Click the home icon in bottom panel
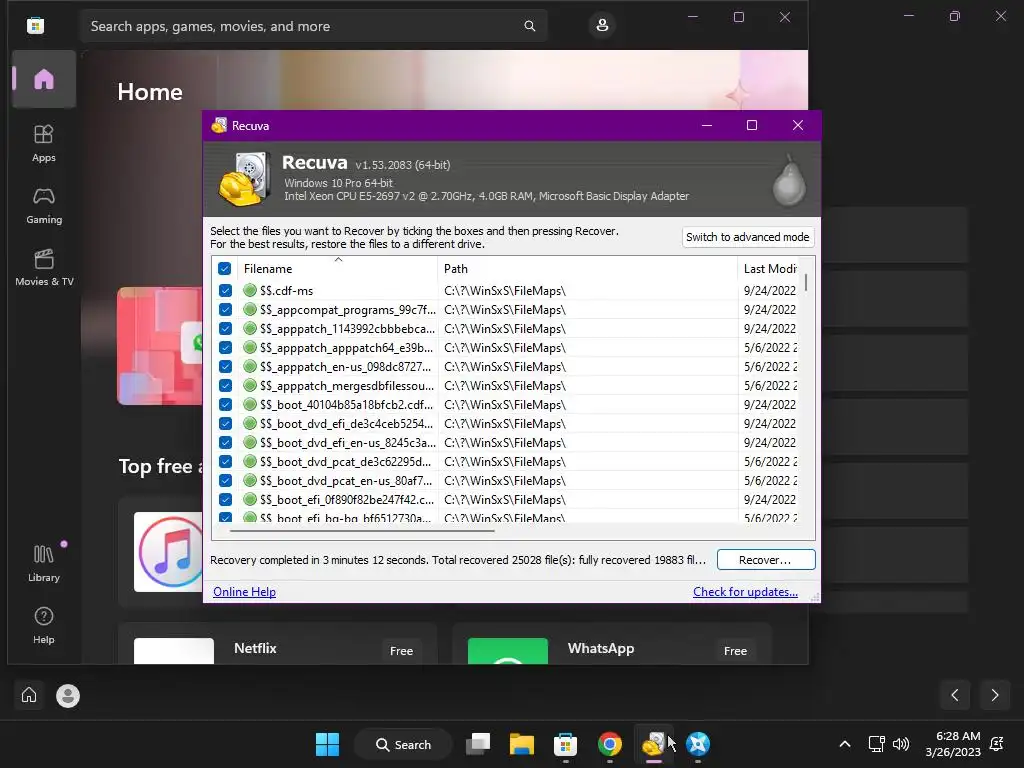The image size is (1024, 768). (x=29, y=695)
